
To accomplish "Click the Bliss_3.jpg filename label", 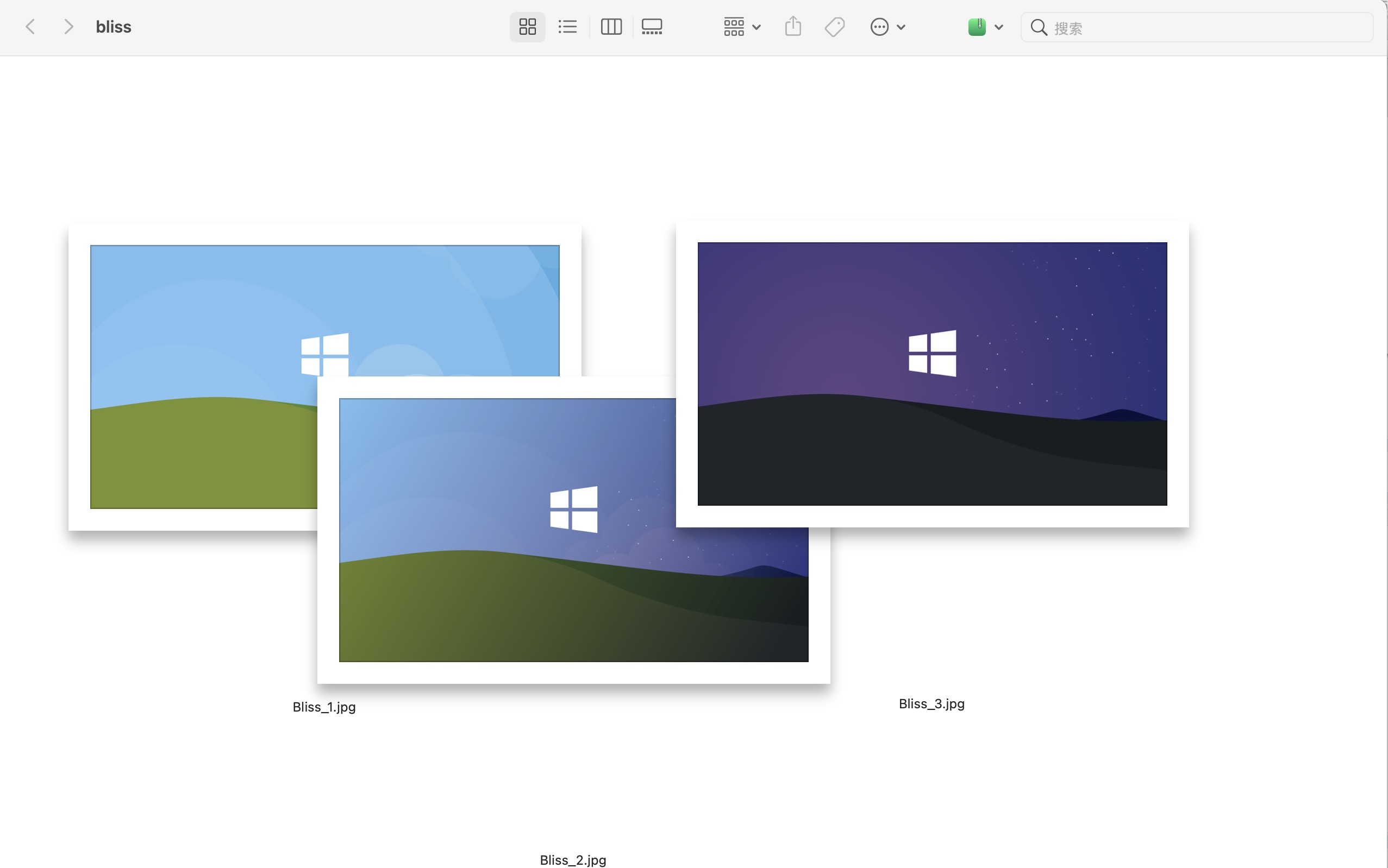I will (x=931, y=704).
